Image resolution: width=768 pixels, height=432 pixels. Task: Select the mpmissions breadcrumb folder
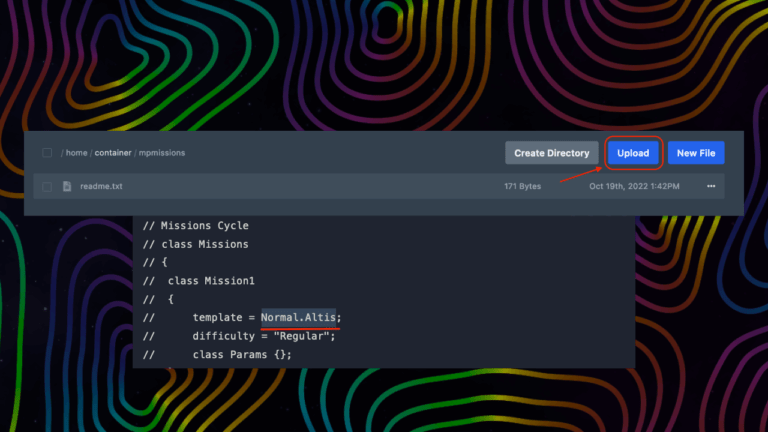(162, 153)
